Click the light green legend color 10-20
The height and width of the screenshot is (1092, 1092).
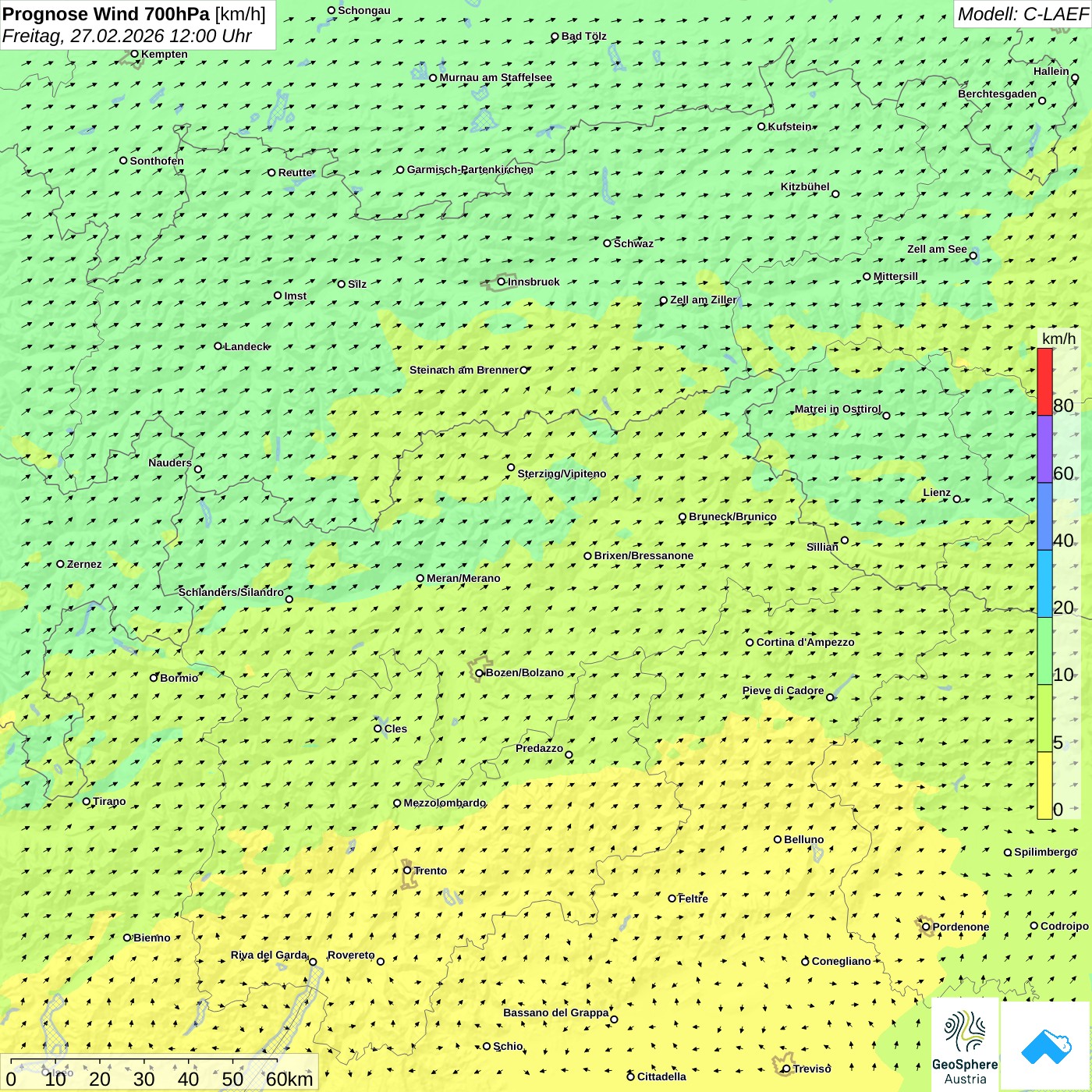click(1044, 651)
